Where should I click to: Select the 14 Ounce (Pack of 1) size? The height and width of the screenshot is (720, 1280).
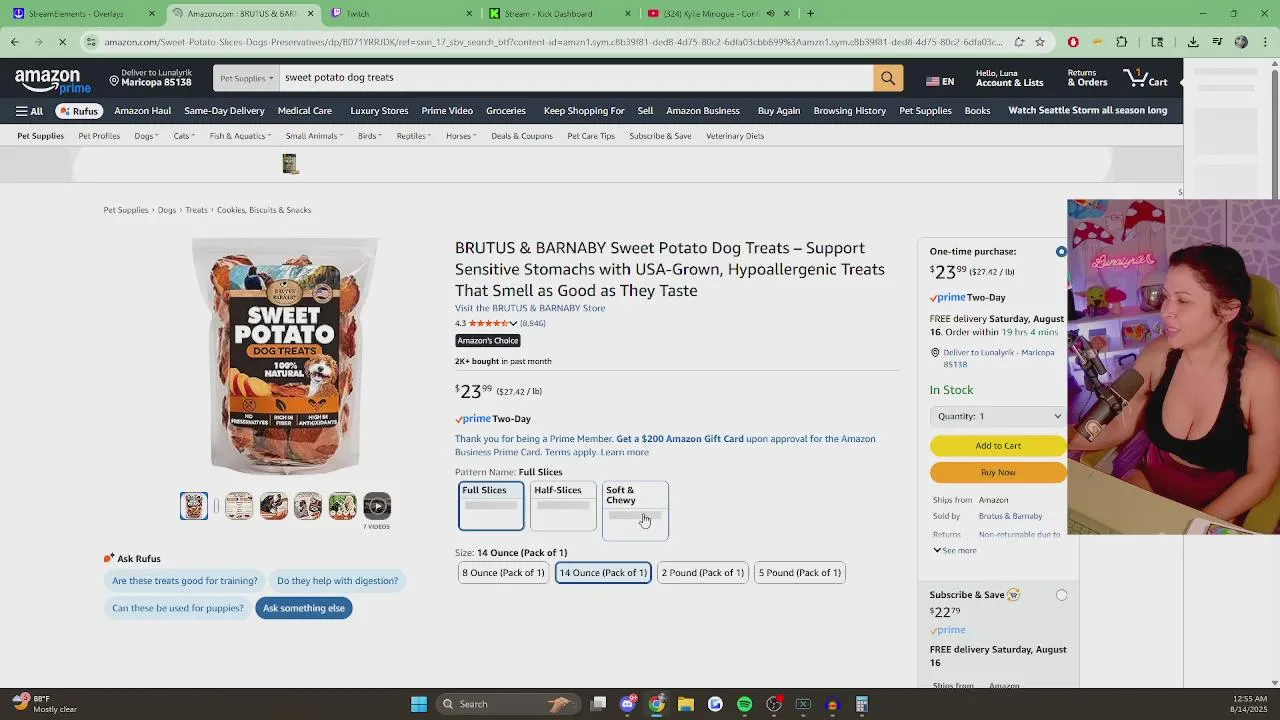click(603, 573)
